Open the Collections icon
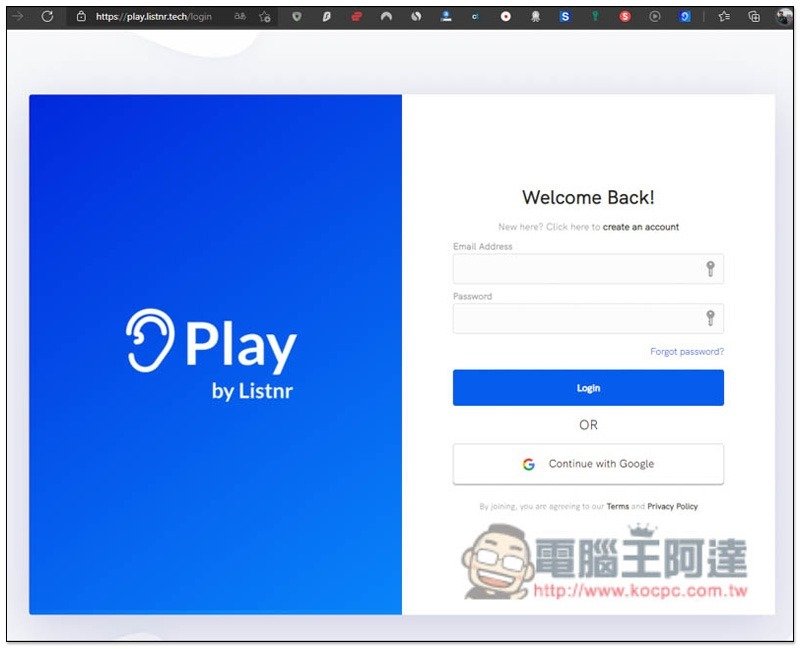 tap(754, 17)
